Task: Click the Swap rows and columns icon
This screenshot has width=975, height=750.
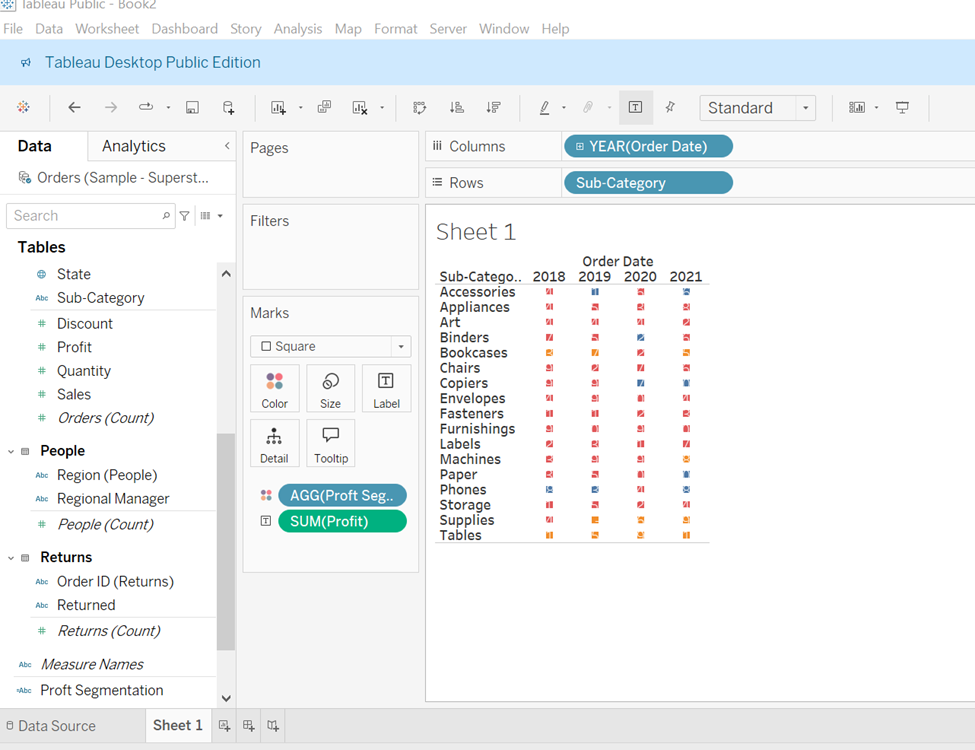Action: [420, 108]
